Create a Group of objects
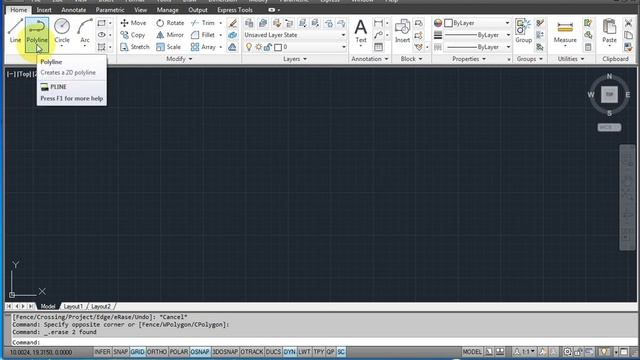 pyautogui.click(x=523, y=31)
